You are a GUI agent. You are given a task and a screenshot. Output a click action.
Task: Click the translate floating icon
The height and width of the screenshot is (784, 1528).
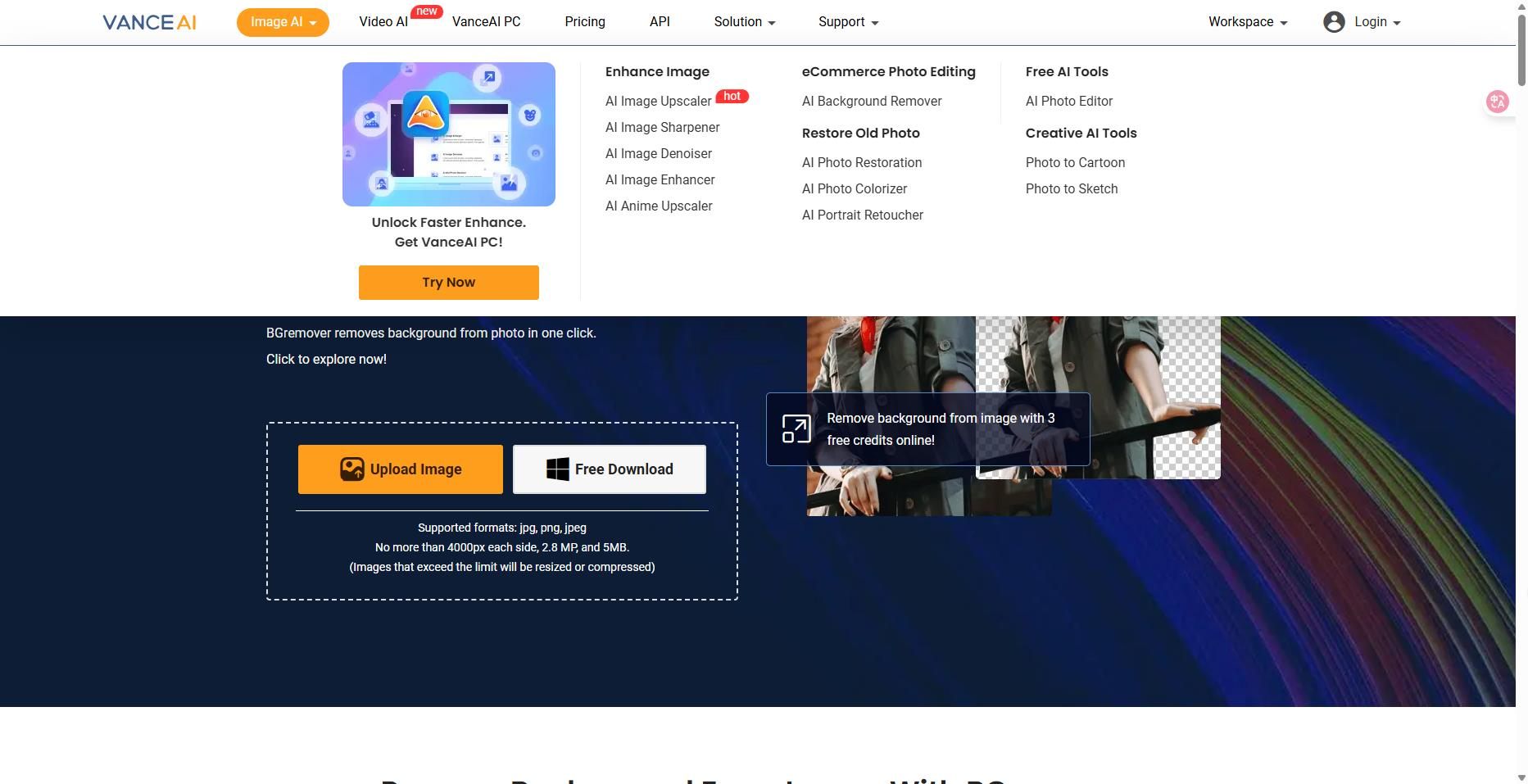tap(1498, 102)
